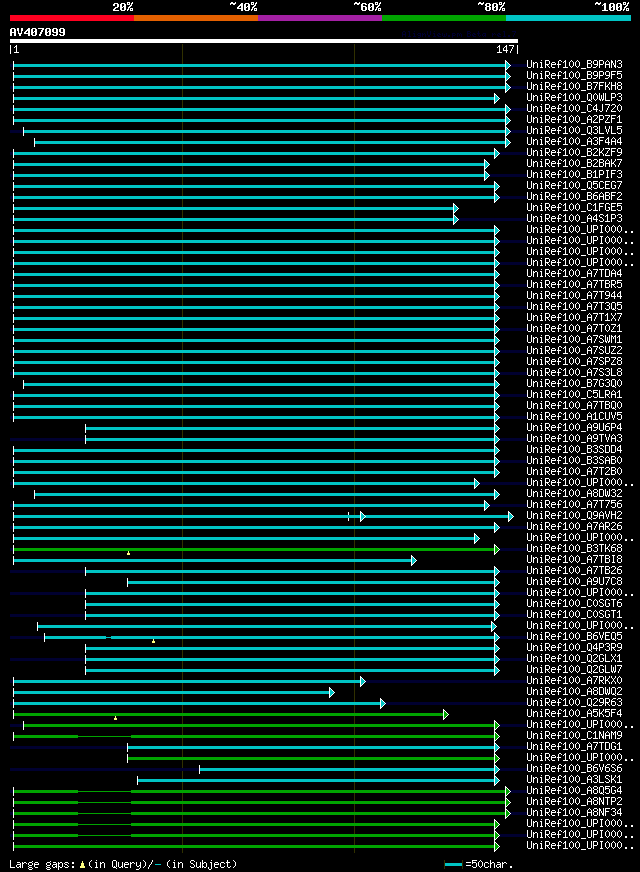Click the UniRef100_A4S1P3 entry
The width and height of the screenshot is (640, 872).
coord(574,219)
